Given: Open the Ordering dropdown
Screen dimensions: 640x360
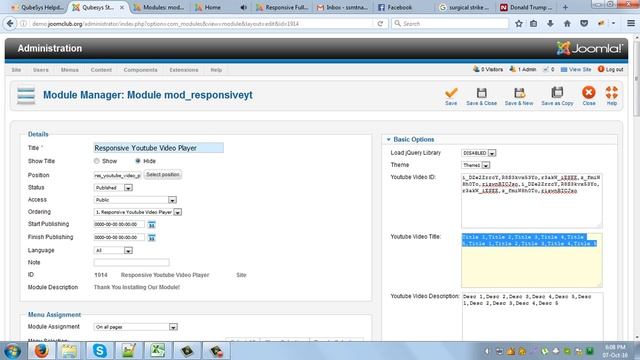Looking at the screenshot, I should tap(138, 212).
